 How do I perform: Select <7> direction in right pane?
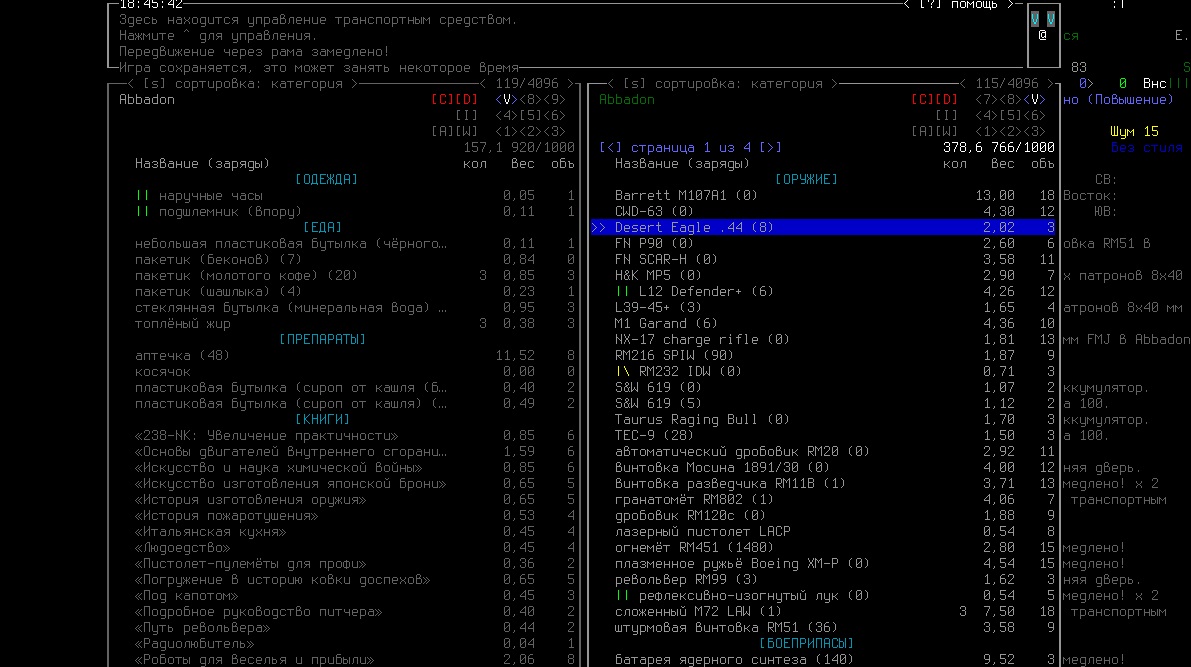tap(987, 100)
